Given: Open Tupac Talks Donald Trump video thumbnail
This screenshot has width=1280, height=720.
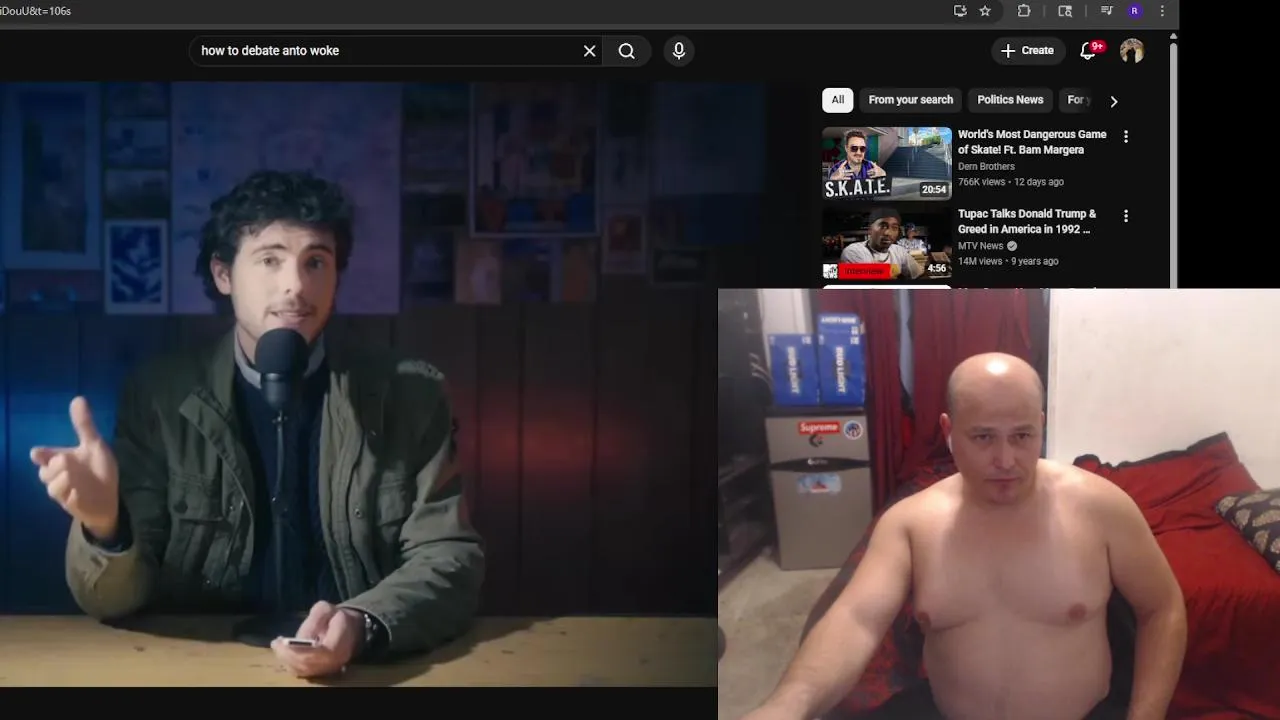Looking at the screenshot, I should (x=887, y=243).
